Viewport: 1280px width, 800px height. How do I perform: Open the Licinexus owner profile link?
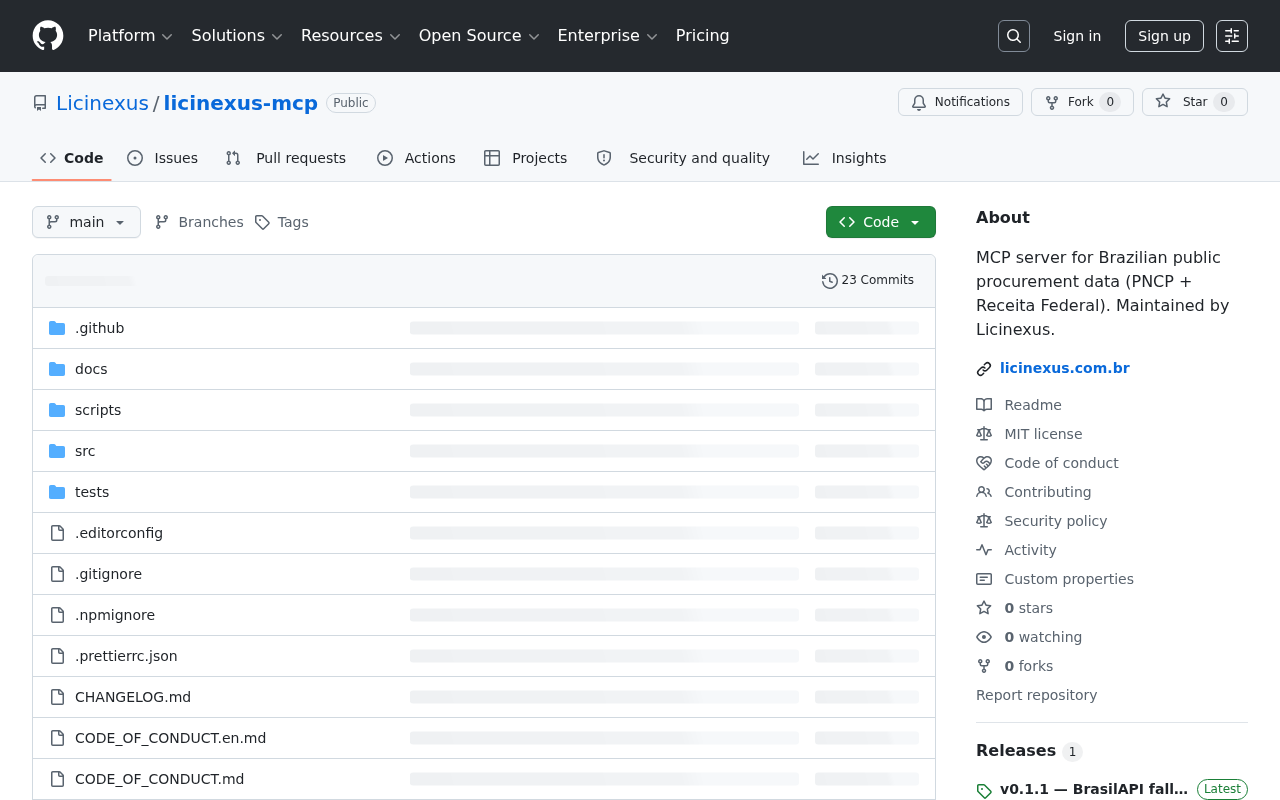point(102,103)
